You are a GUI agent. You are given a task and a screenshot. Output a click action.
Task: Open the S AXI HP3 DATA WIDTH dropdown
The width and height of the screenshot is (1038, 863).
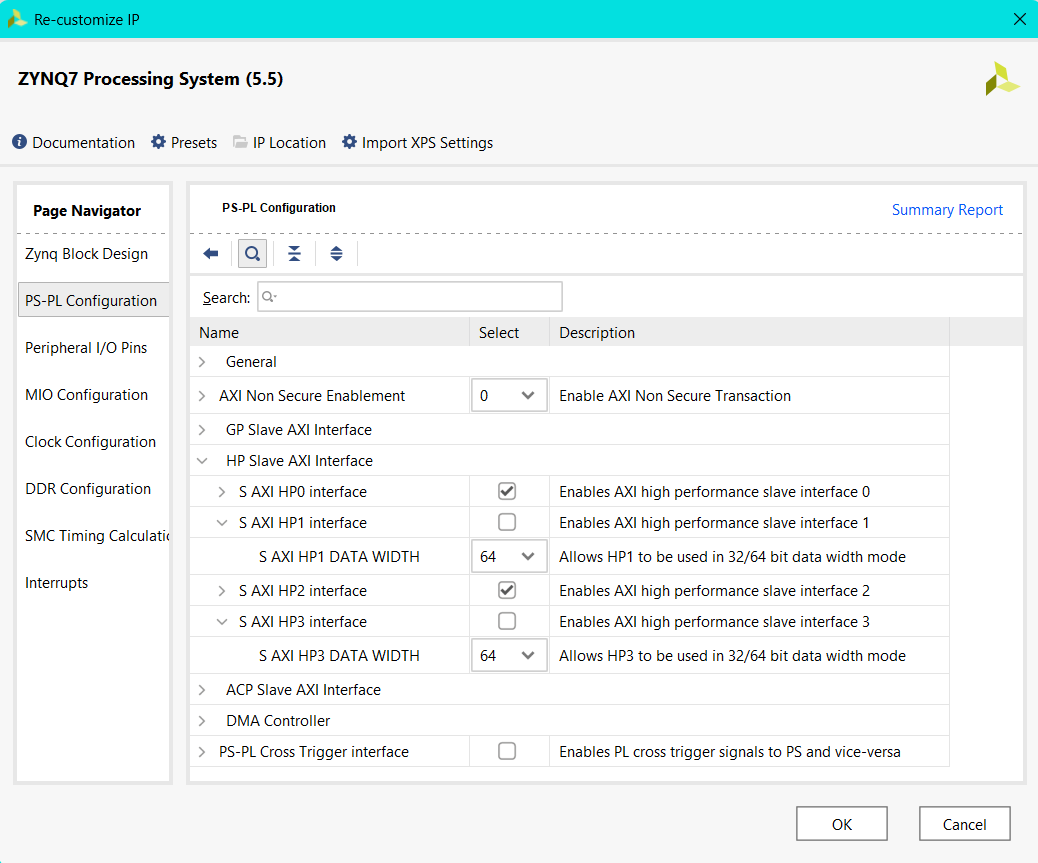coord(509,655)
